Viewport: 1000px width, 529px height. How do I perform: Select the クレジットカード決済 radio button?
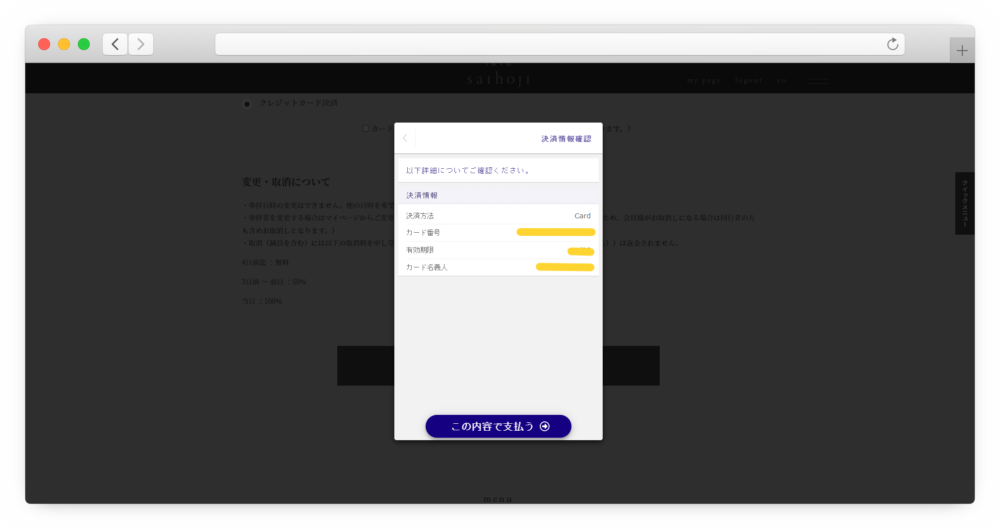247,103
